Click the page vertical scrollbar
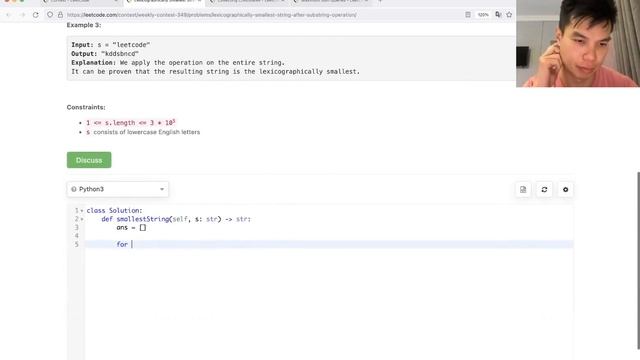640x360 pixels. pyautogui.click(x=638, y=261)
